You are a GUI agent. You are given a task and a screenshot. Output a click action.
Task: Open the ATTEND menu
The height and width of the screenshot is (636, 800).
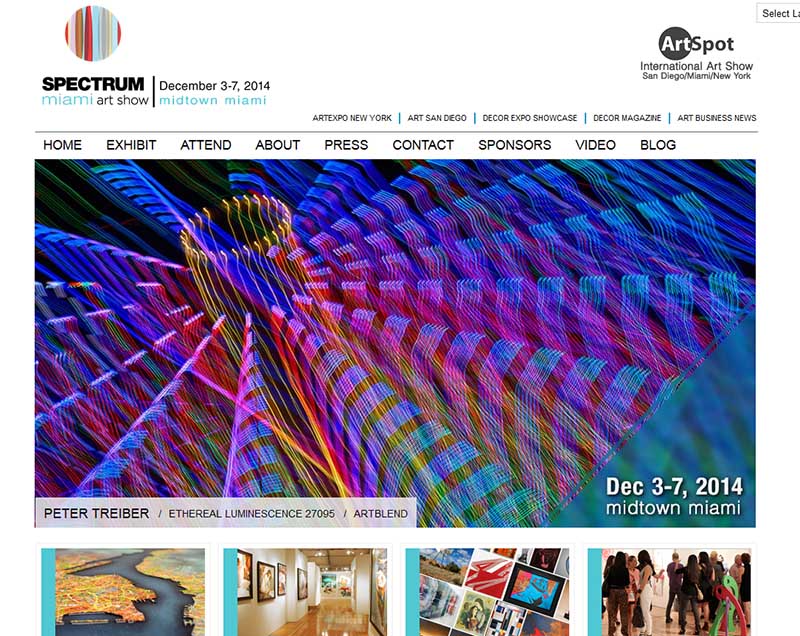(206, 145)
